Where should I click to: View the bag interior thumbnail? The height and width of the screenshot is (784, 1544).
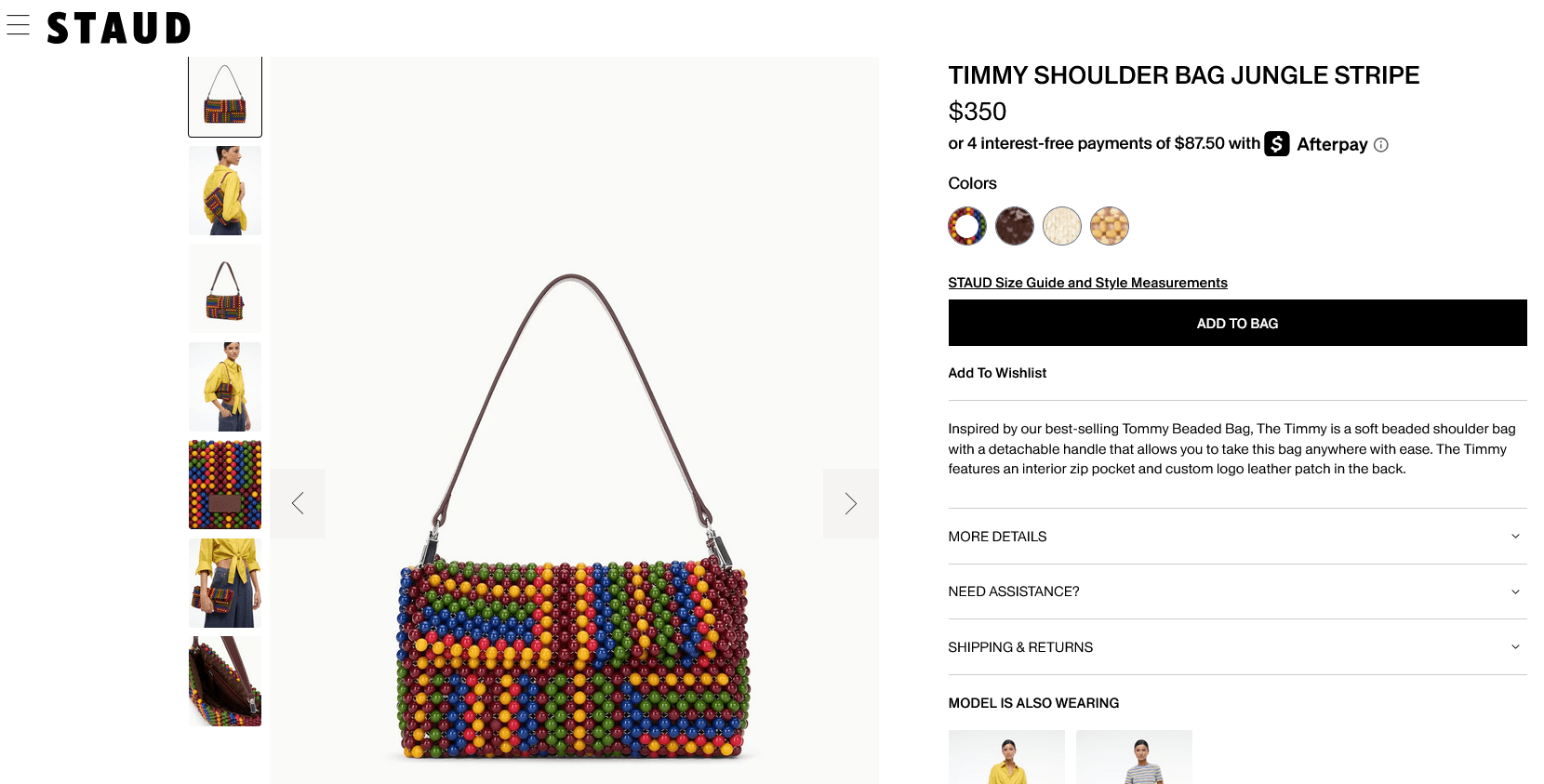tap(225, 681)
